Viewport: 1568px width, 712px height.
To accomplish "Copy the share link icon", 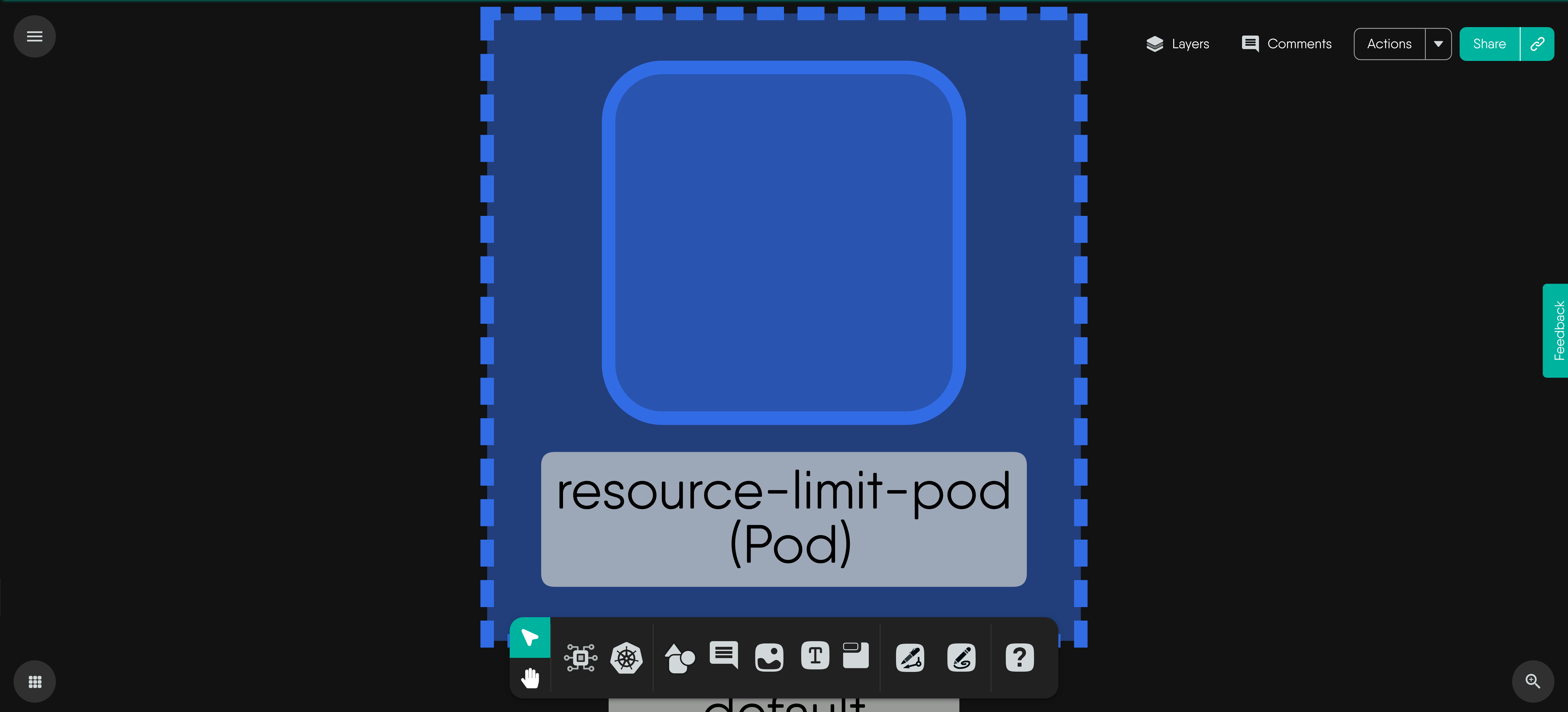I will (1538, 44).
